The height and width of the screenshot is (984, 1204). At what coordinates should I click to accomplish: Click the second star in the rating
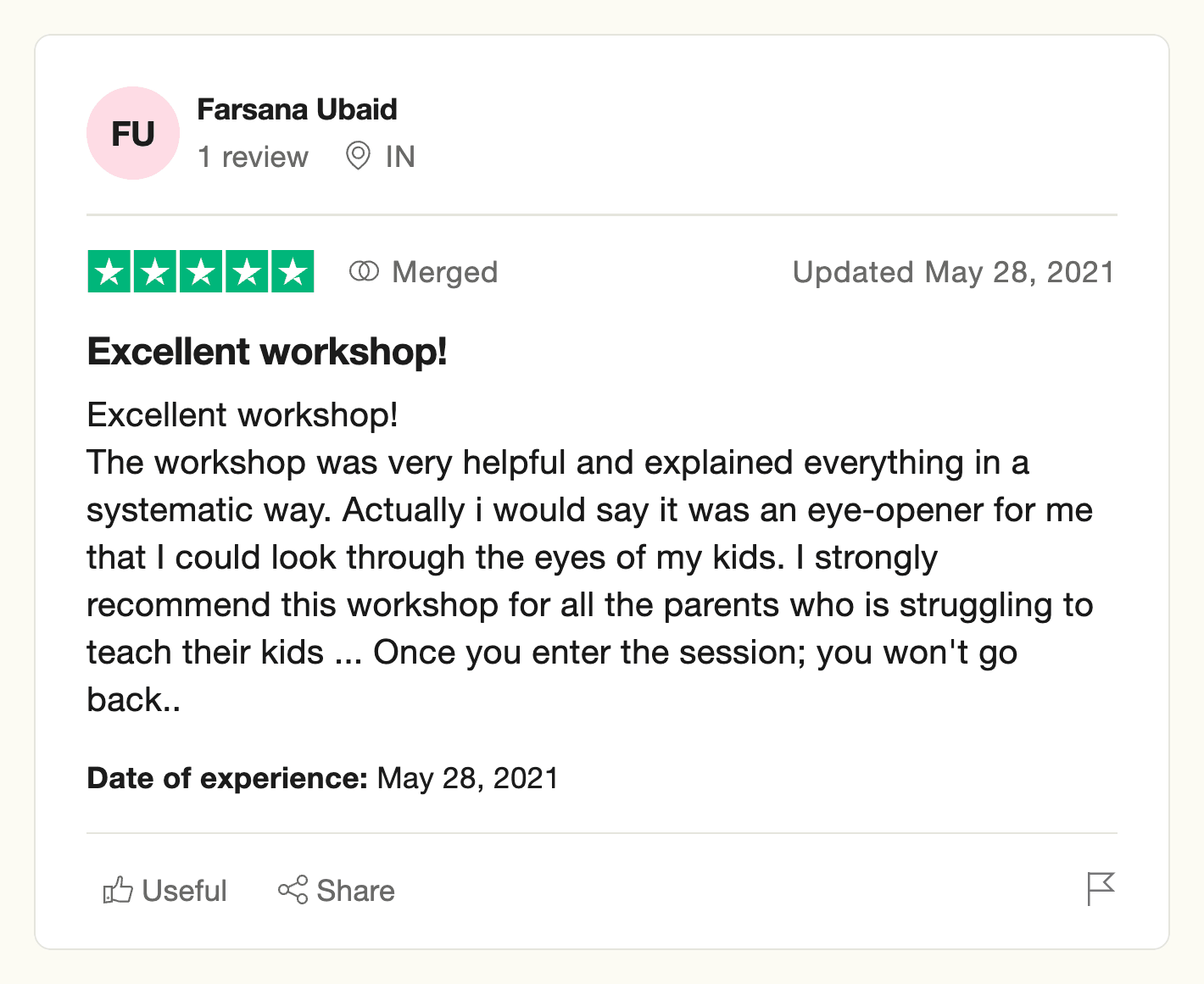click(156, 271)
